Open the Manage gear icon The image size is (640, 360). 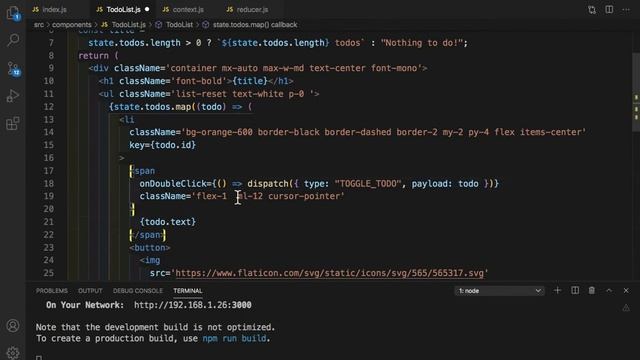point(13,353)
